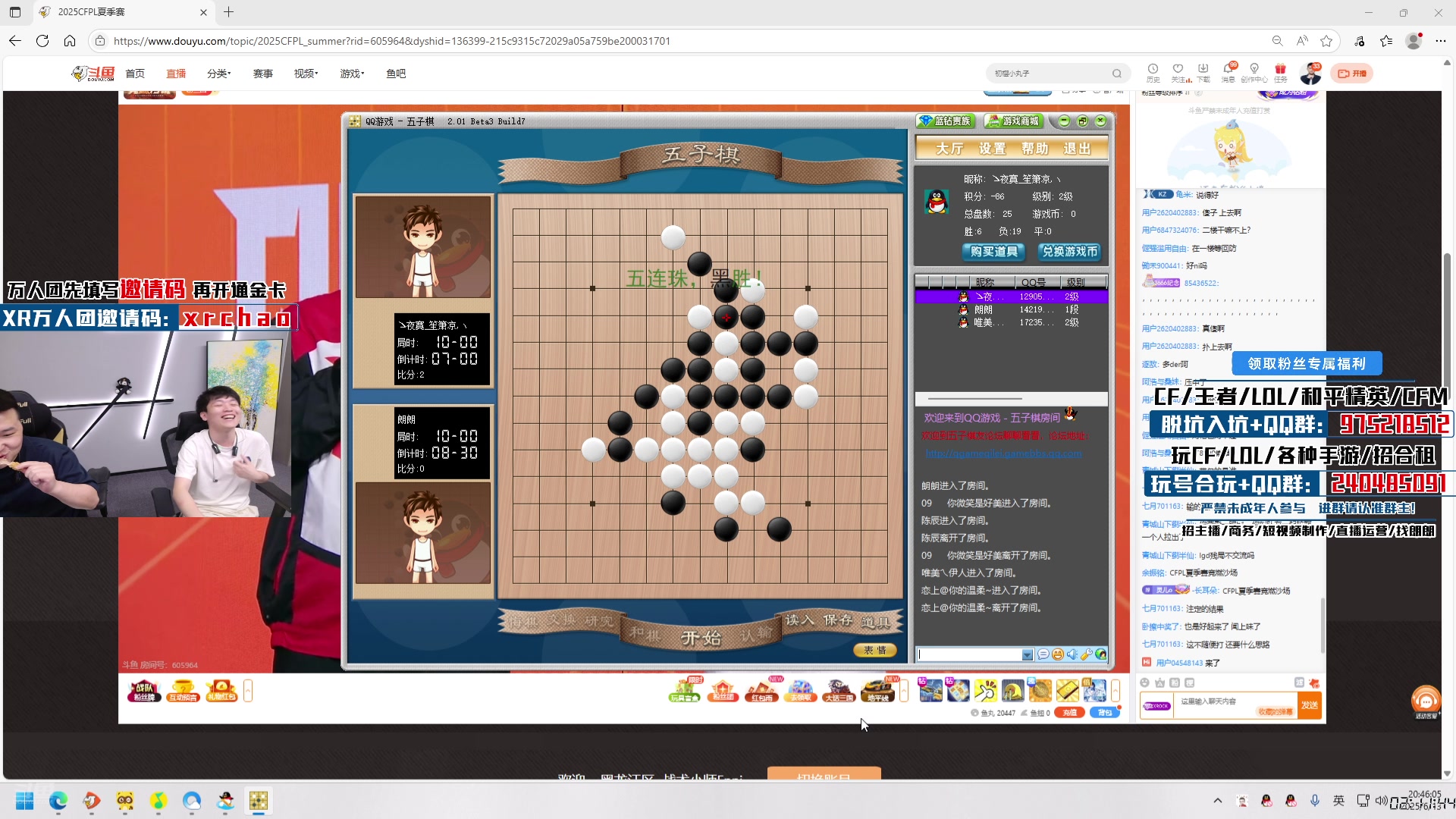Image resolution: width=1456 pixels, height=819 pixels.
Task: Select the 赛事 navigation tab
Action: (x=262, y=74)
